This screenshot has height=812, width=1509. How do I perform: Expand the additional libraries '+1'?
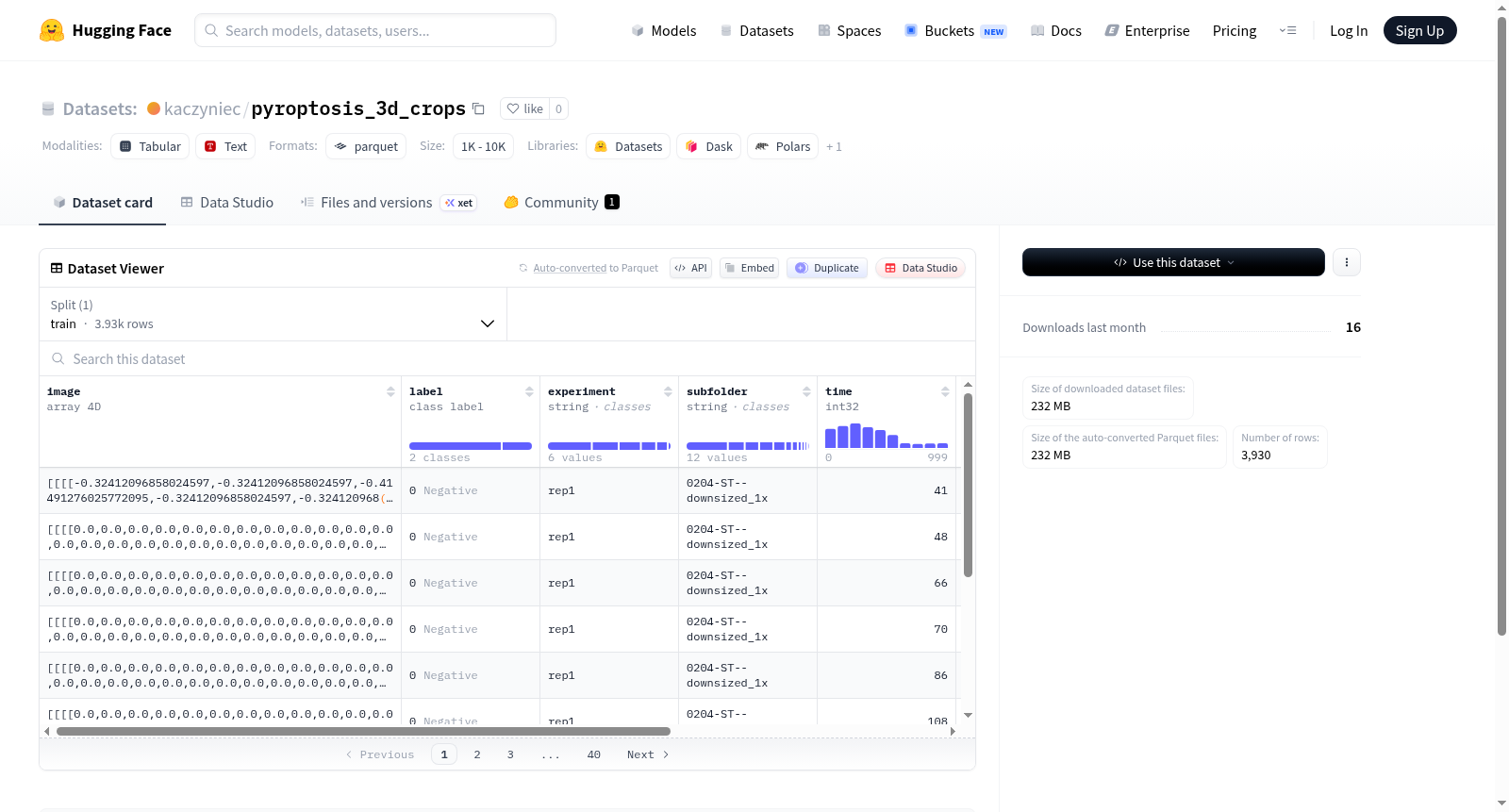pyautogui.click(x=834, y=146)
